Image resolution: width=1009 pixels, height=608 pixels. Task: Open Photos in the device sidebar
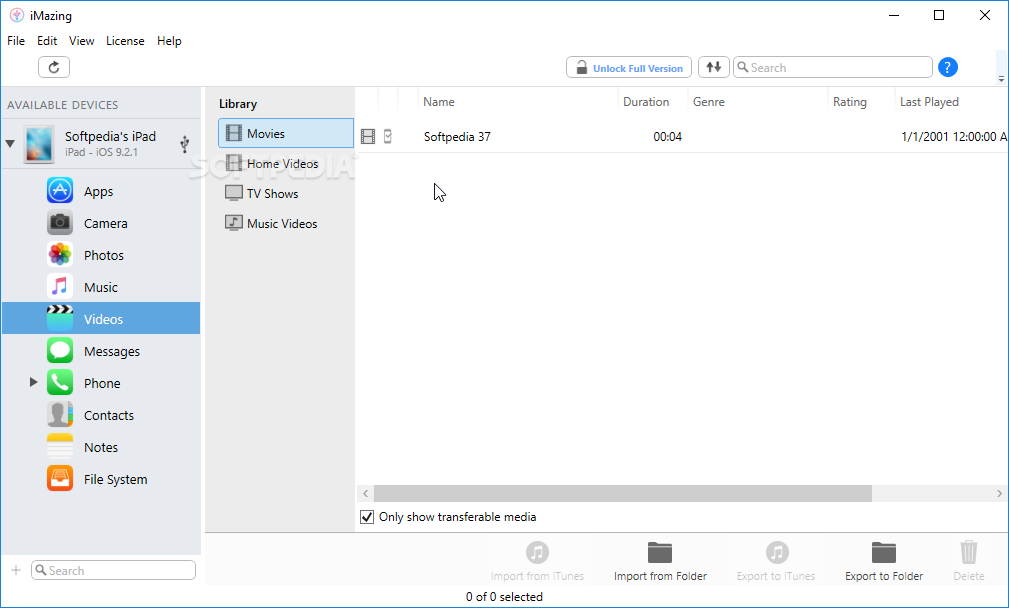pyautogui.click(x=101, y=255)
